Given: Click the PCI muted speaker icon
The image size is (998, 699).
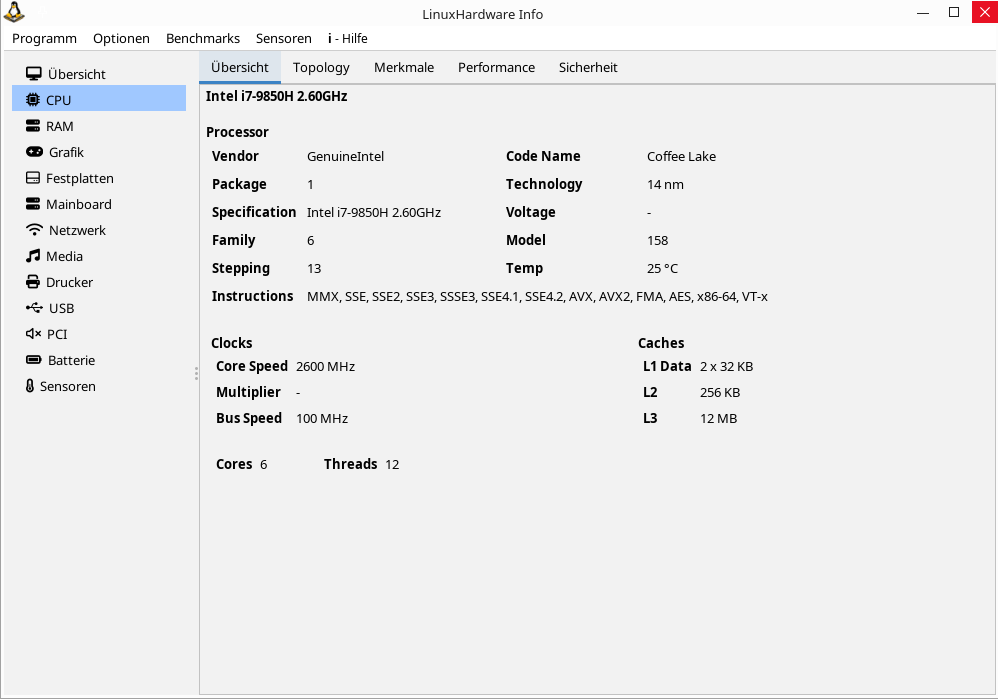Looking at the screenshot, I should click(x=33, y=334).
